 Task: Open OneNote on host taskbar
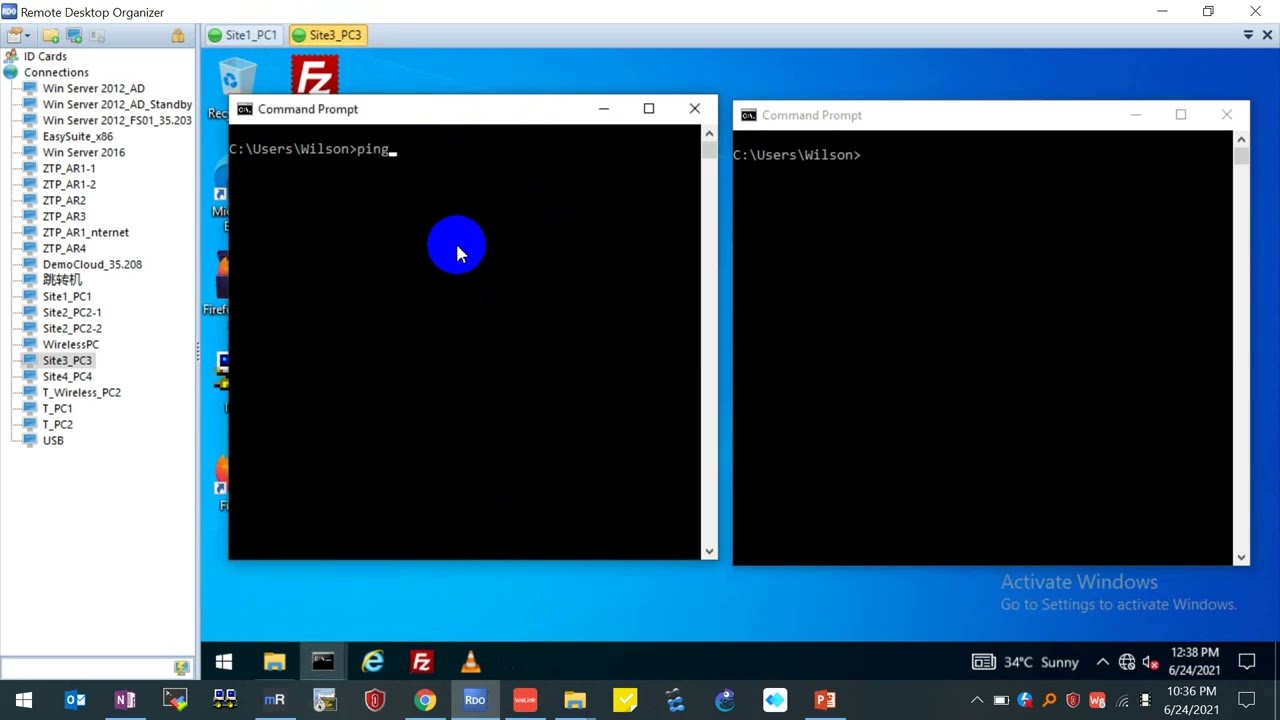click(x=125, y=700)
